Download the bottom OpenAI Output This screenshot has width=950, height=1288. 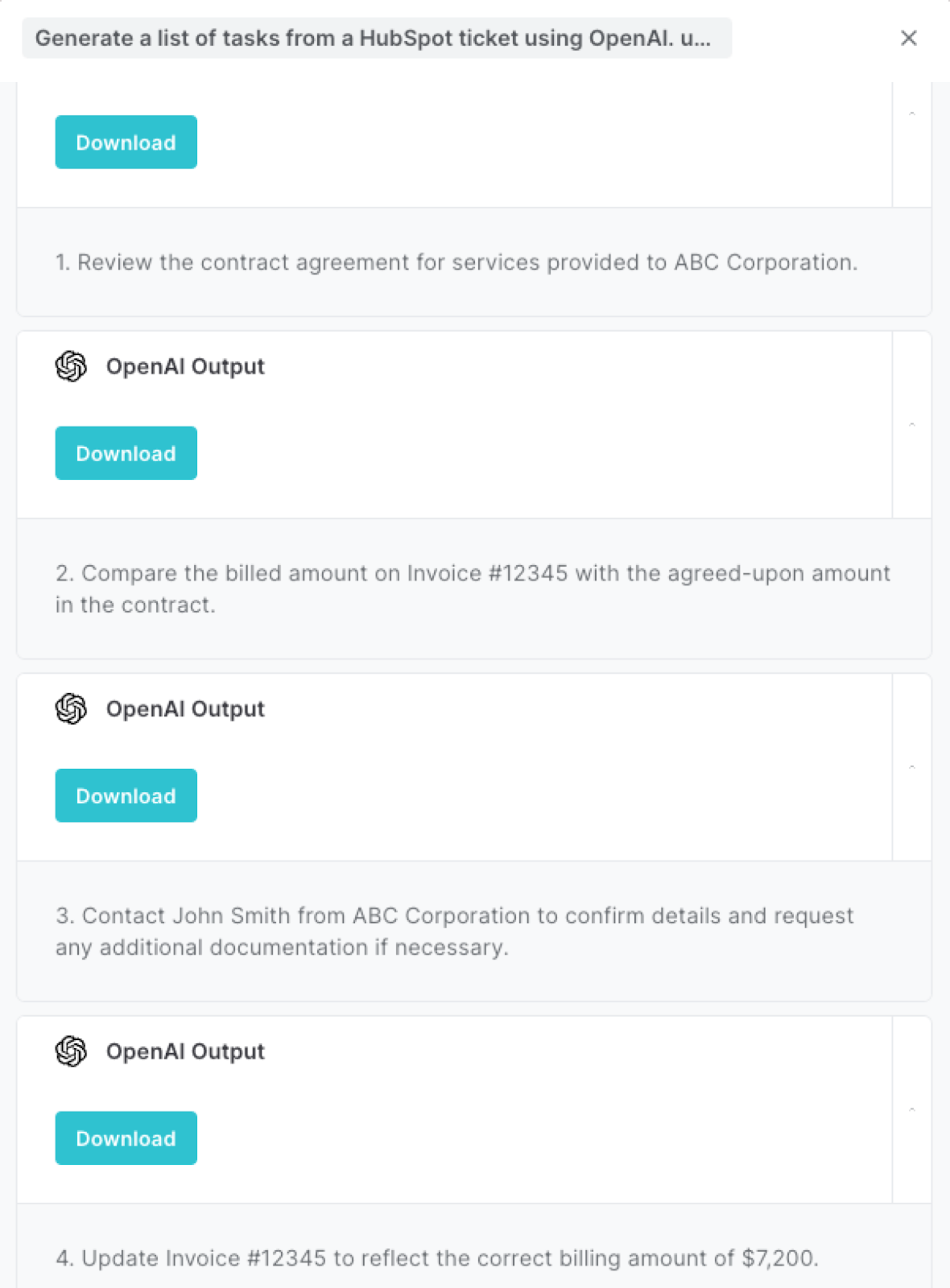pos(126,1137)
